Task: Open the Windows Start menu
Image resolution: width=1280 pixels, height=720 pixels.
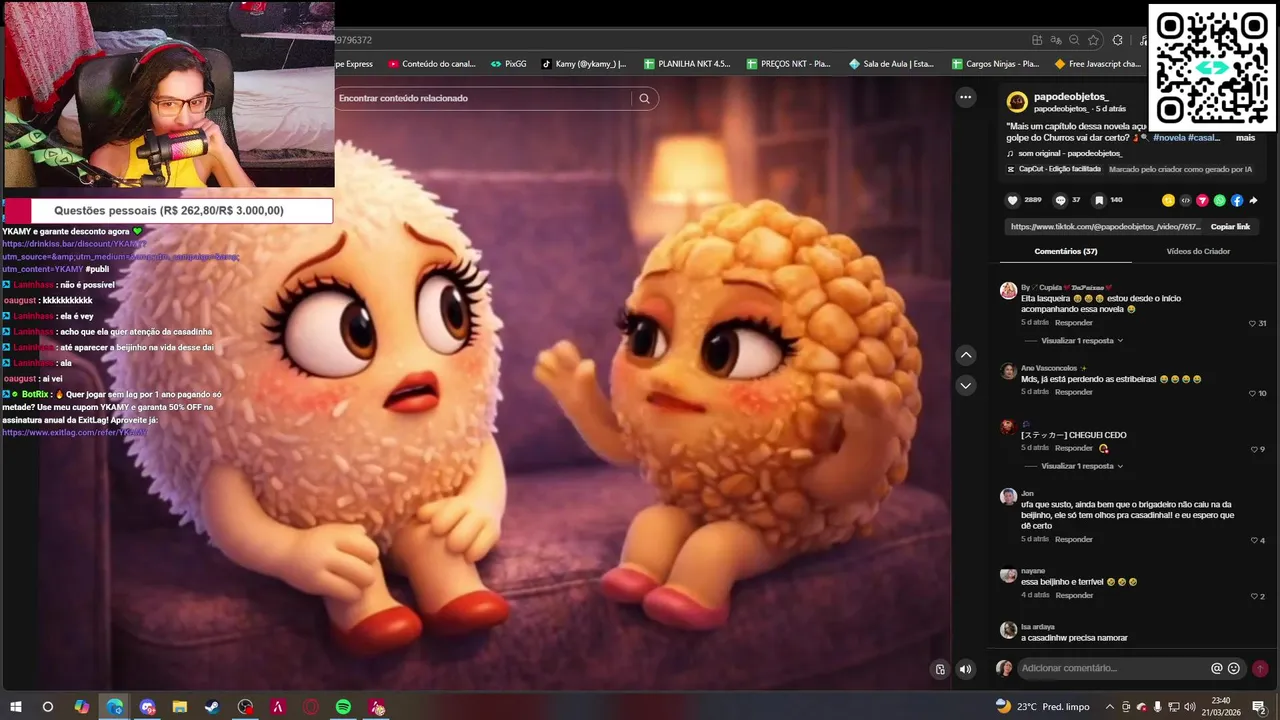Action: 16,707
